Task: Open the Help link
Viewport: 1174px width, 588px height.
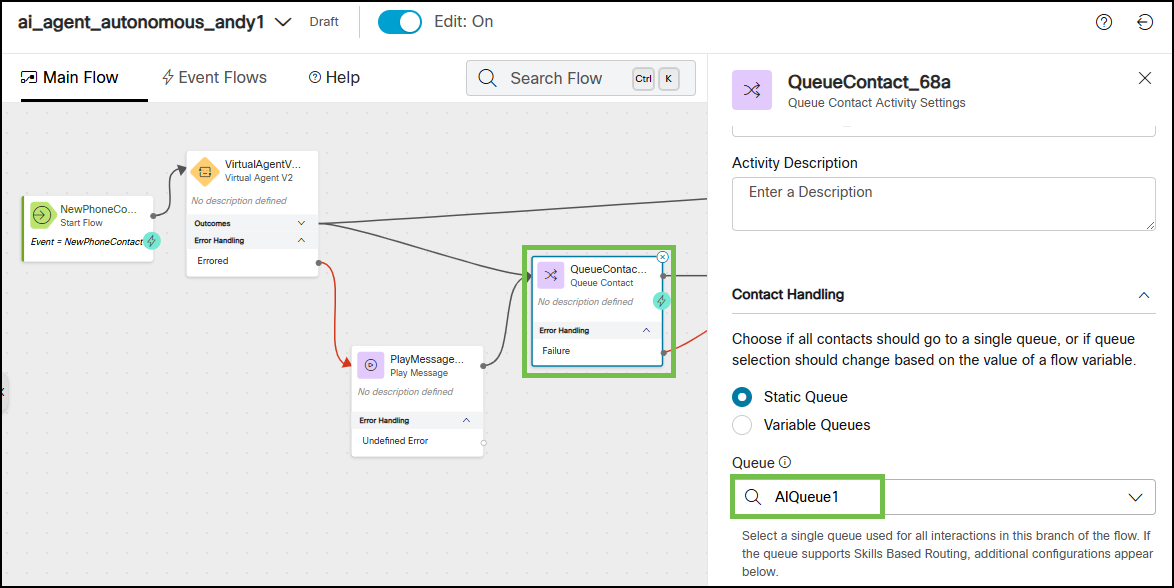Action: 334,78
